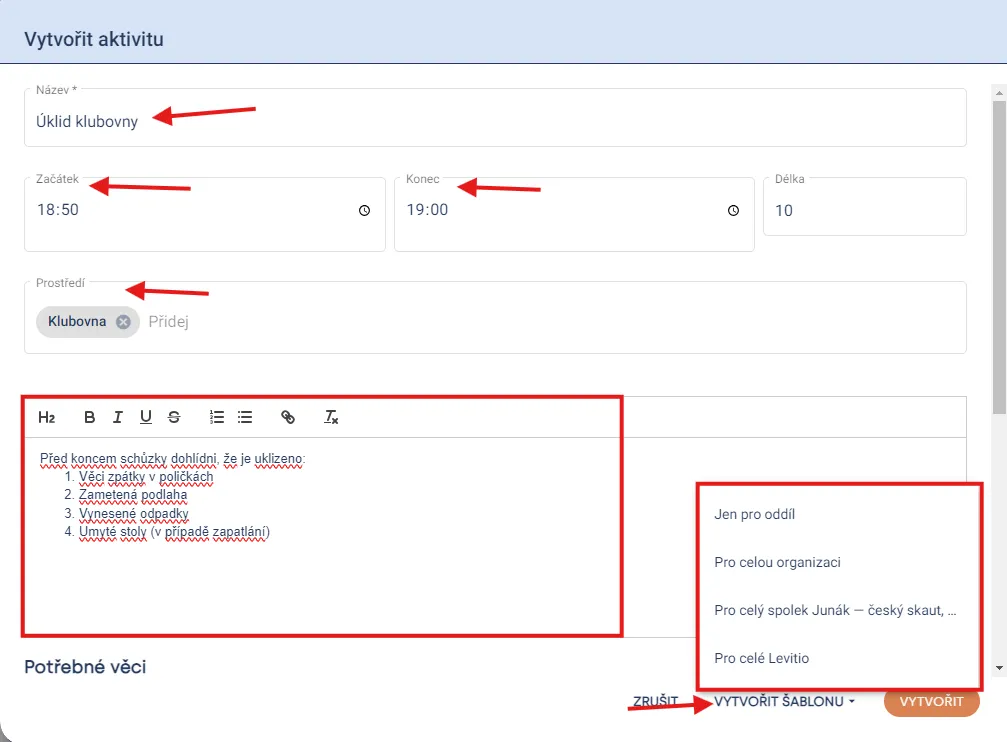Viewport: 1007px width, 742px height.
Task: Apply Heading 2 format in editor toolbar
Action: (47, 418)
